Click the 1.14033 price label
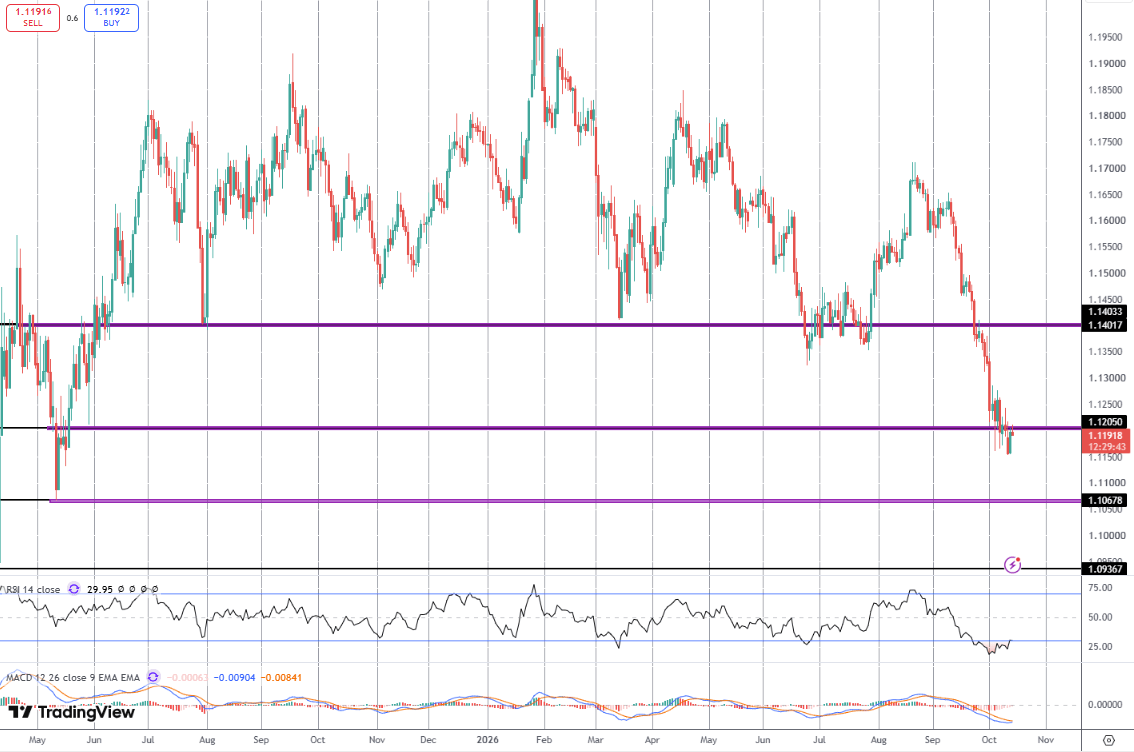This screenshot has height=752, width=1134. pyautogui.click(x=1104, y=312)
